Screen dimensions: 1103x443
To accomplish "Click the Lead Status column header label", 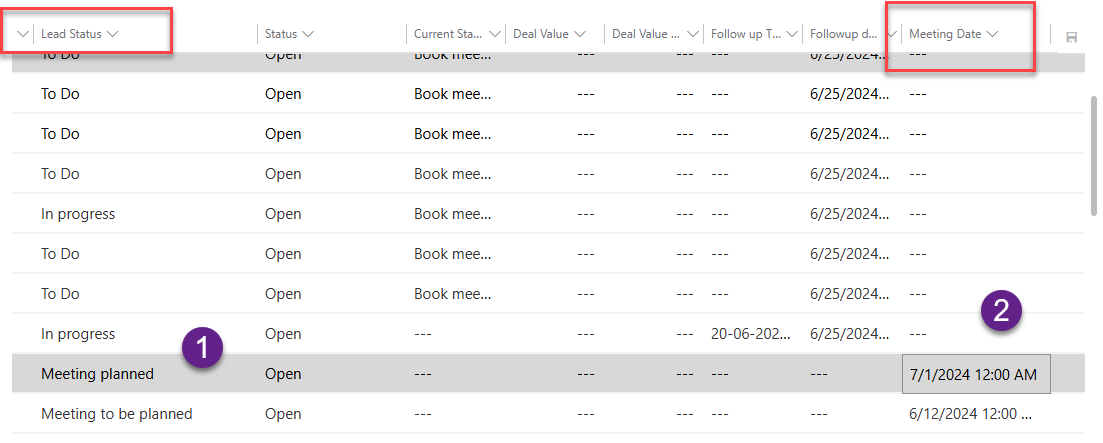I will coord(71,34).
